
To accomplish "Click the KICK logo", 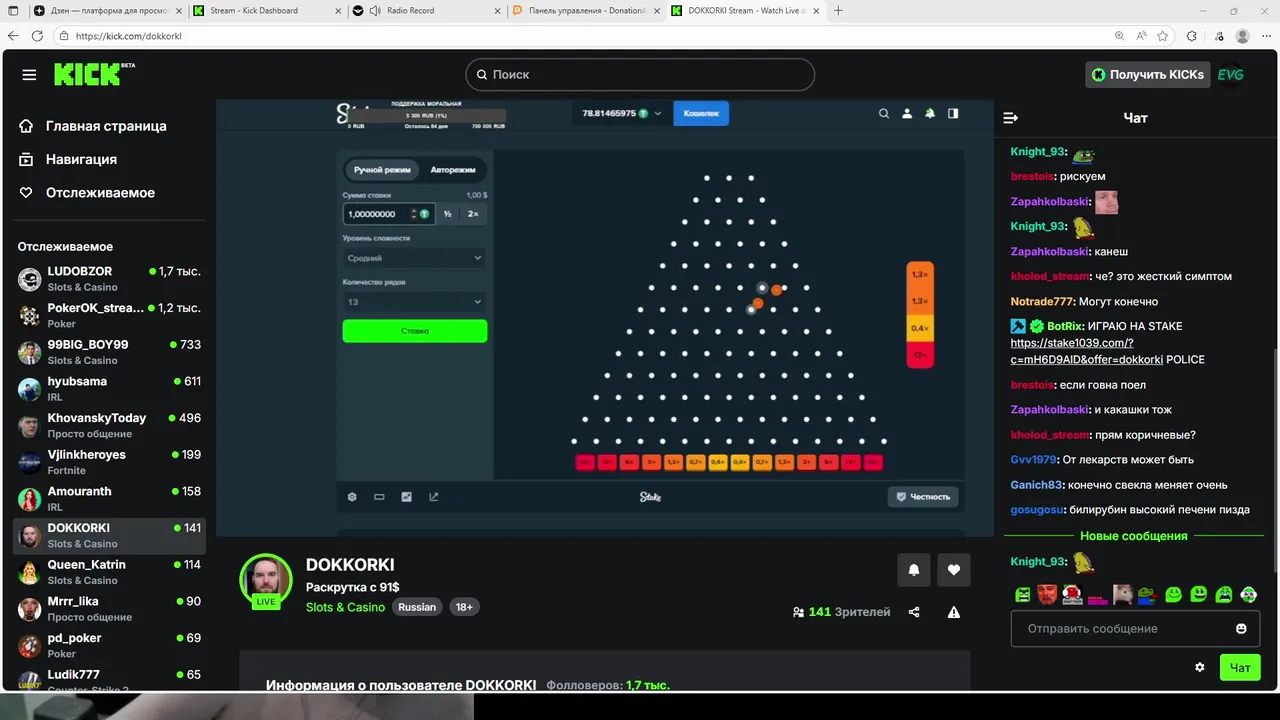I will pos(94,74).
